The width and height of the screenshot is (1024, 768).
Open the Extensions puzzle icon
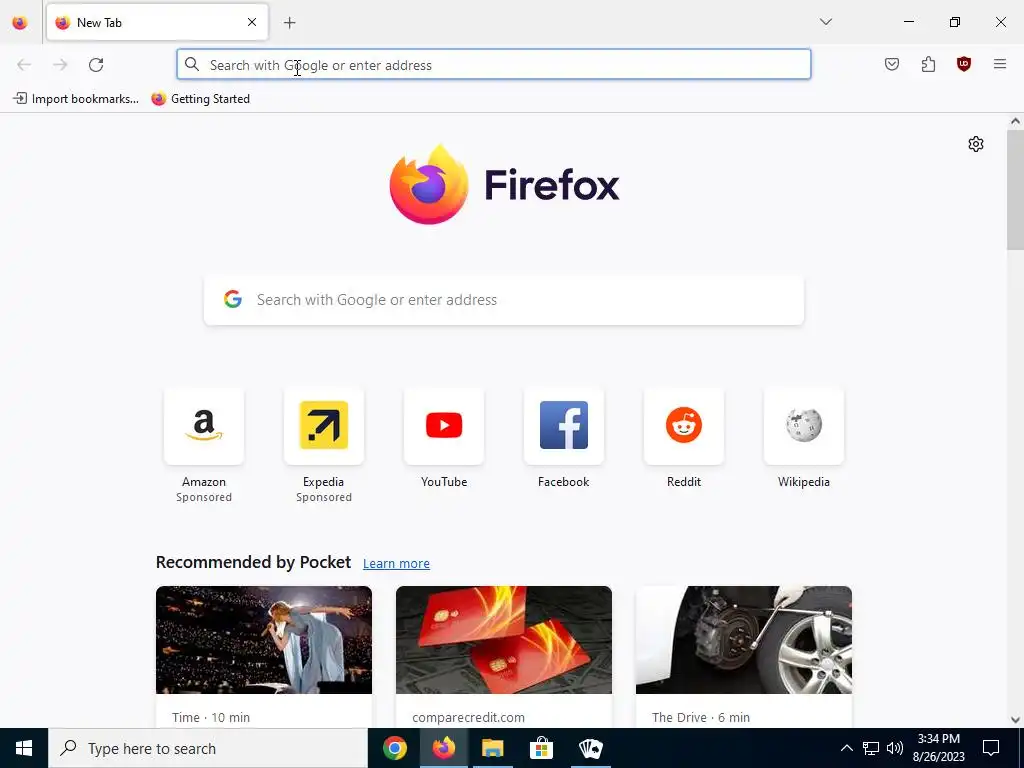pyautogui.click(x=928, y=64)
